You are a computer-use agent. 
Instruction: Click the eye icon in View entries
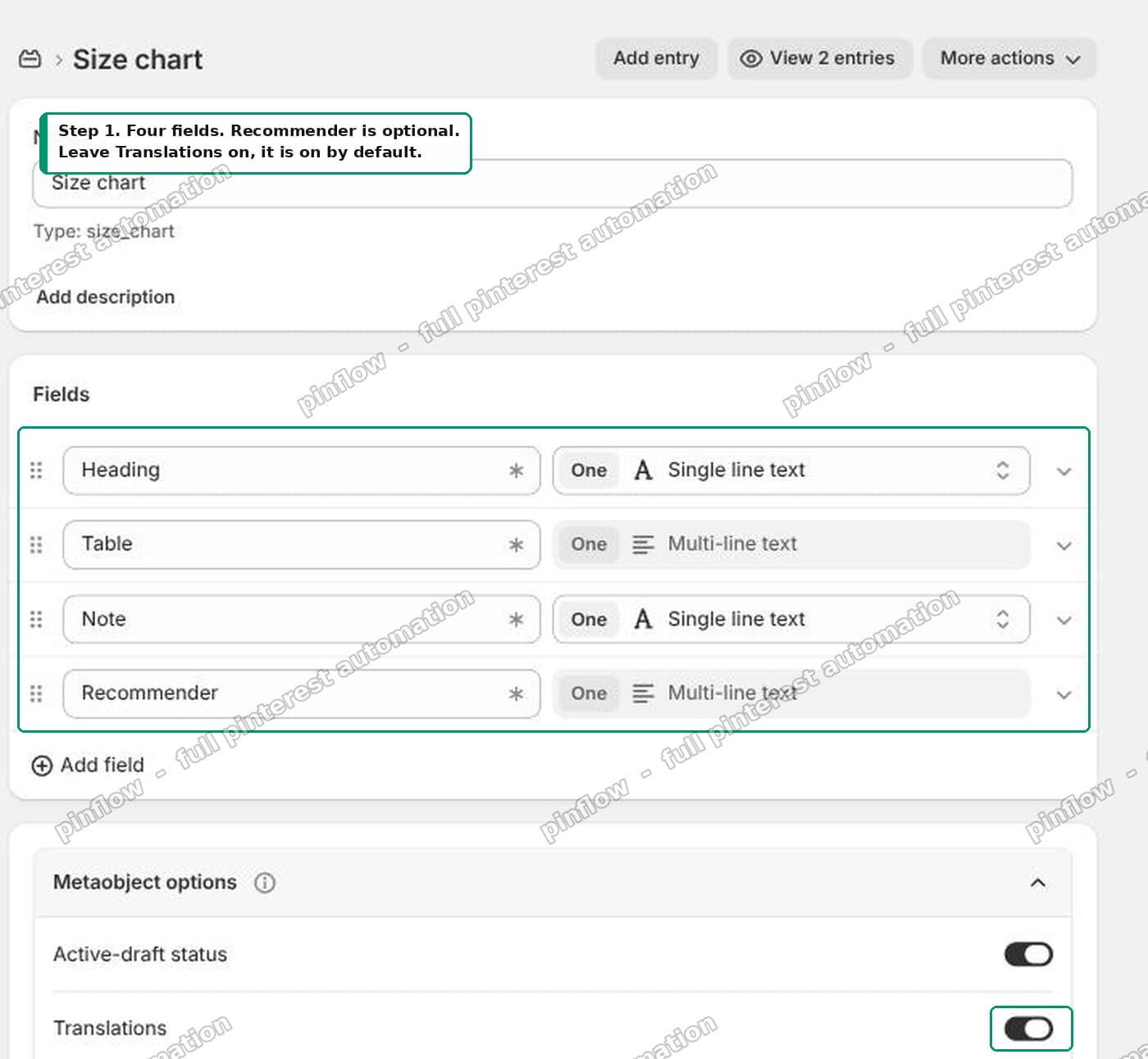coord(751,59)
